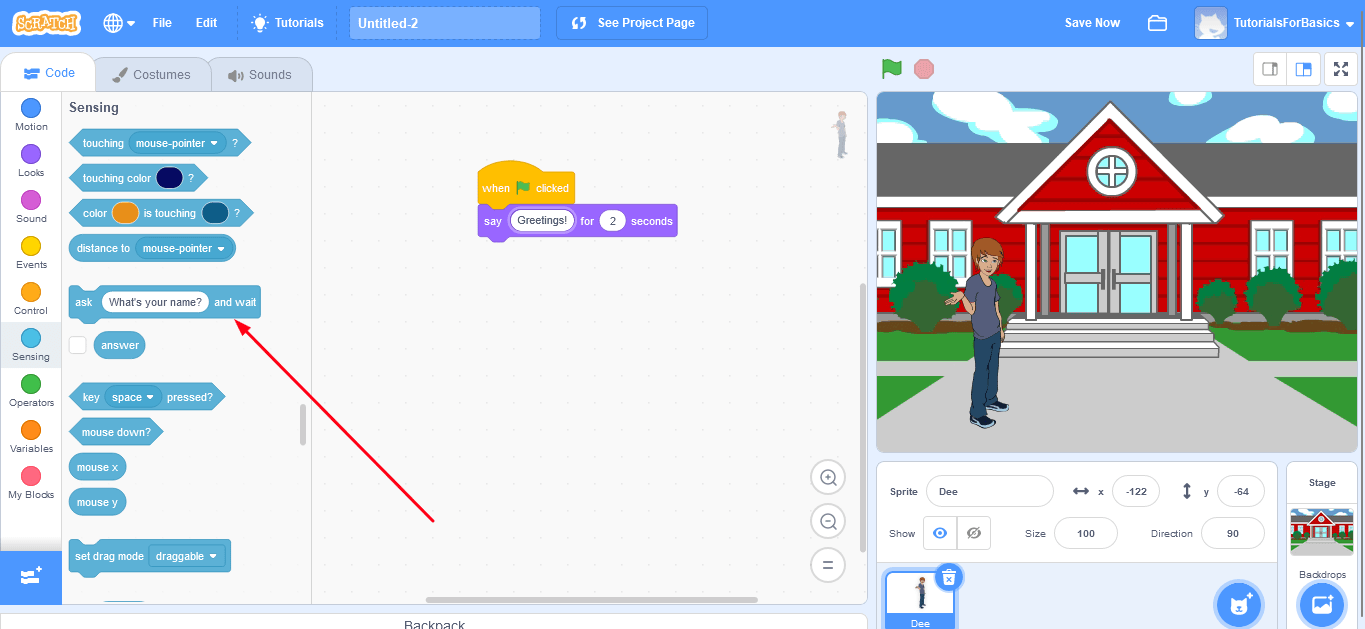Select the Control block category
Viewport: 1365px width, 629px height.
31,299
